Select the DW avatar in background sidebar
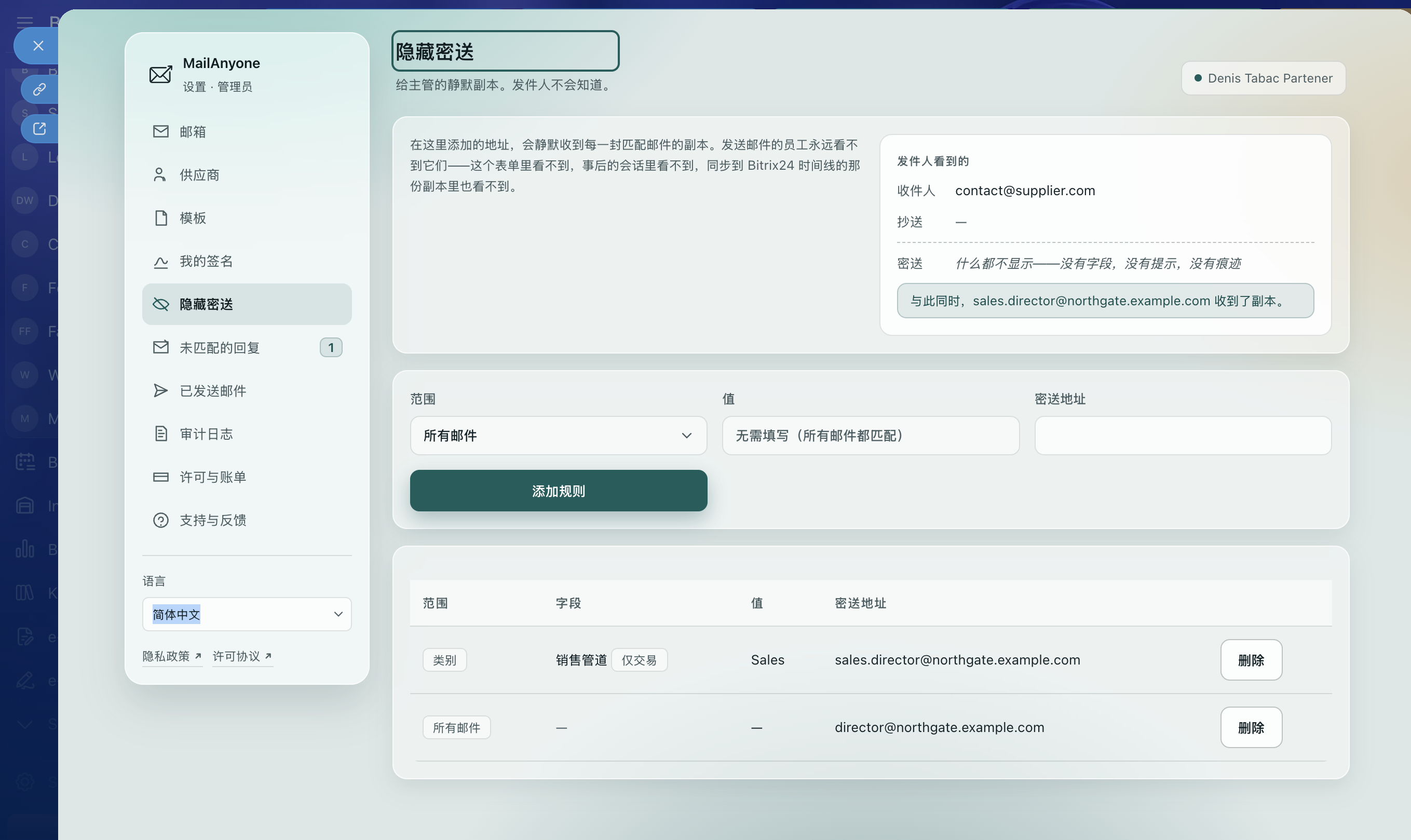Viewport: 1411px width, 840px height. coord(25,200)
